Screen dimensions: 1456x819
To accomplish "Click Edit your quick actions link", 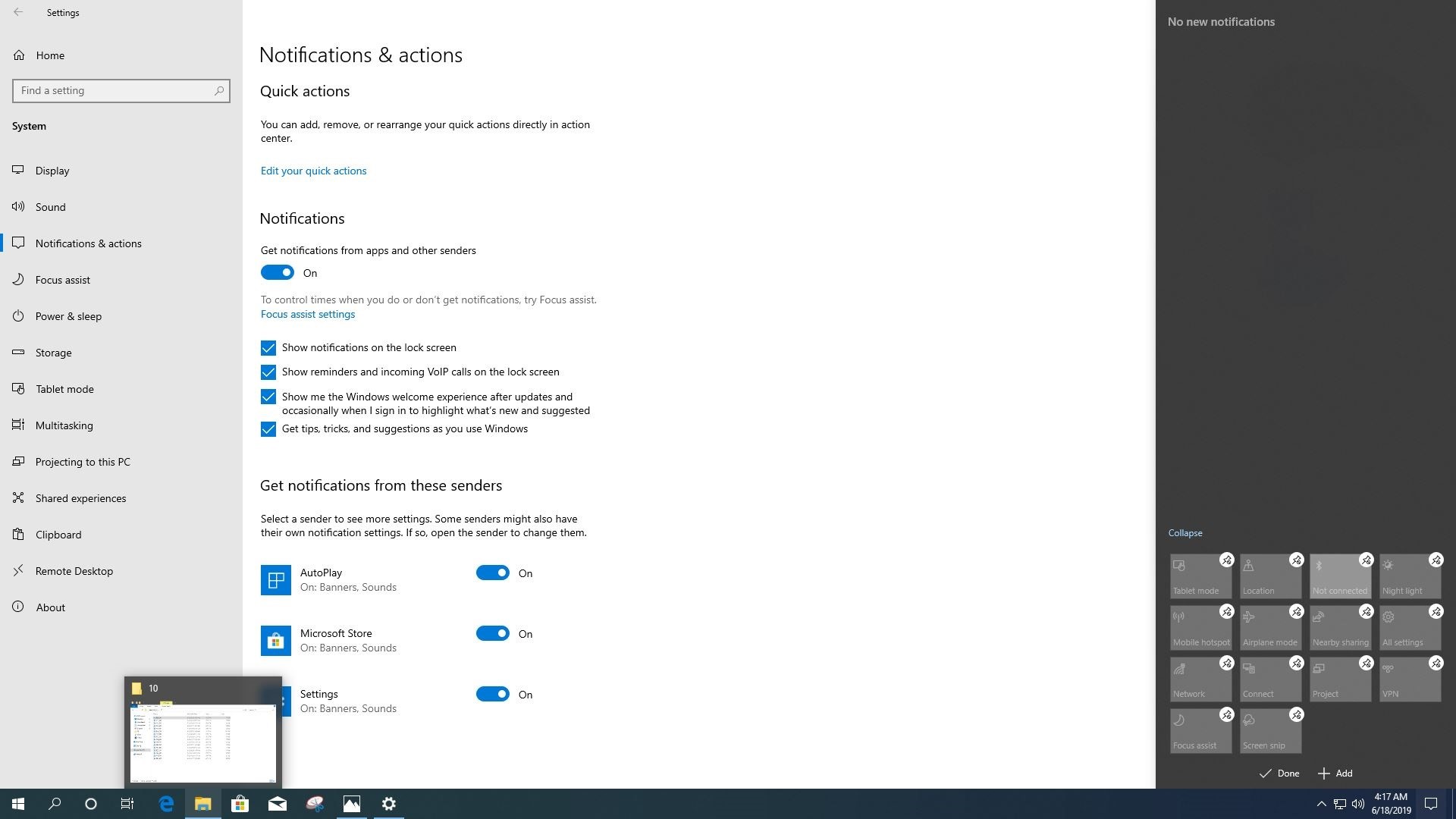I will click(313, 171).
